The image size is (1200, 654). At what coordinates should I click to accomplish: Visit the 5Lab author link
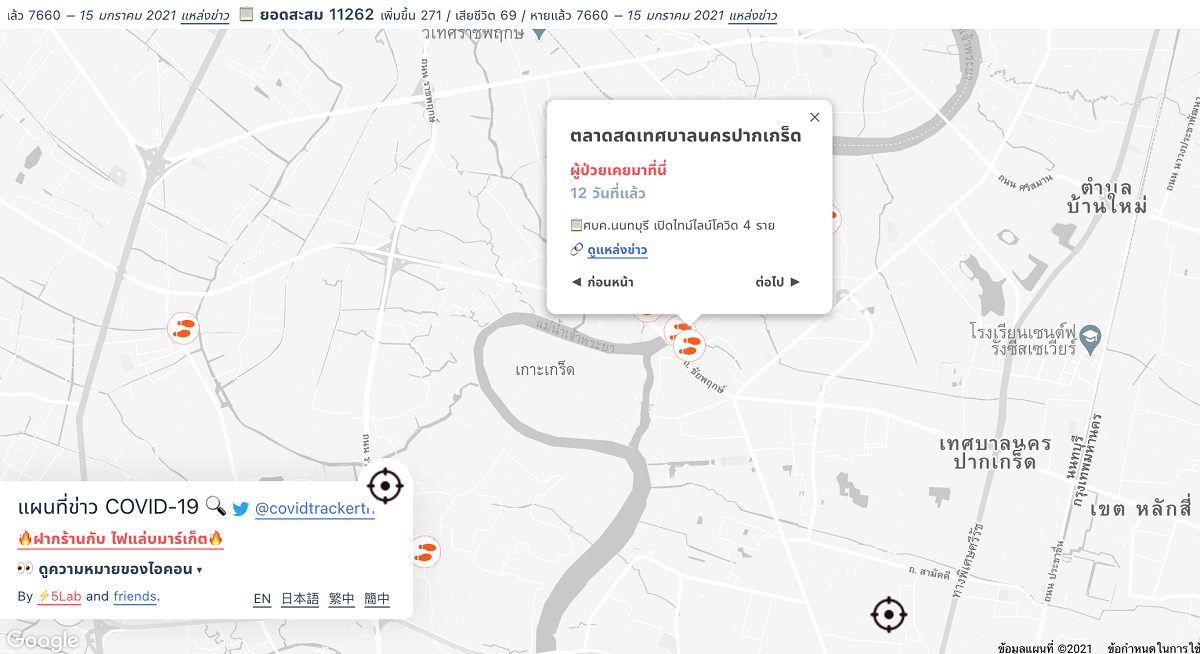click(59, 597)
